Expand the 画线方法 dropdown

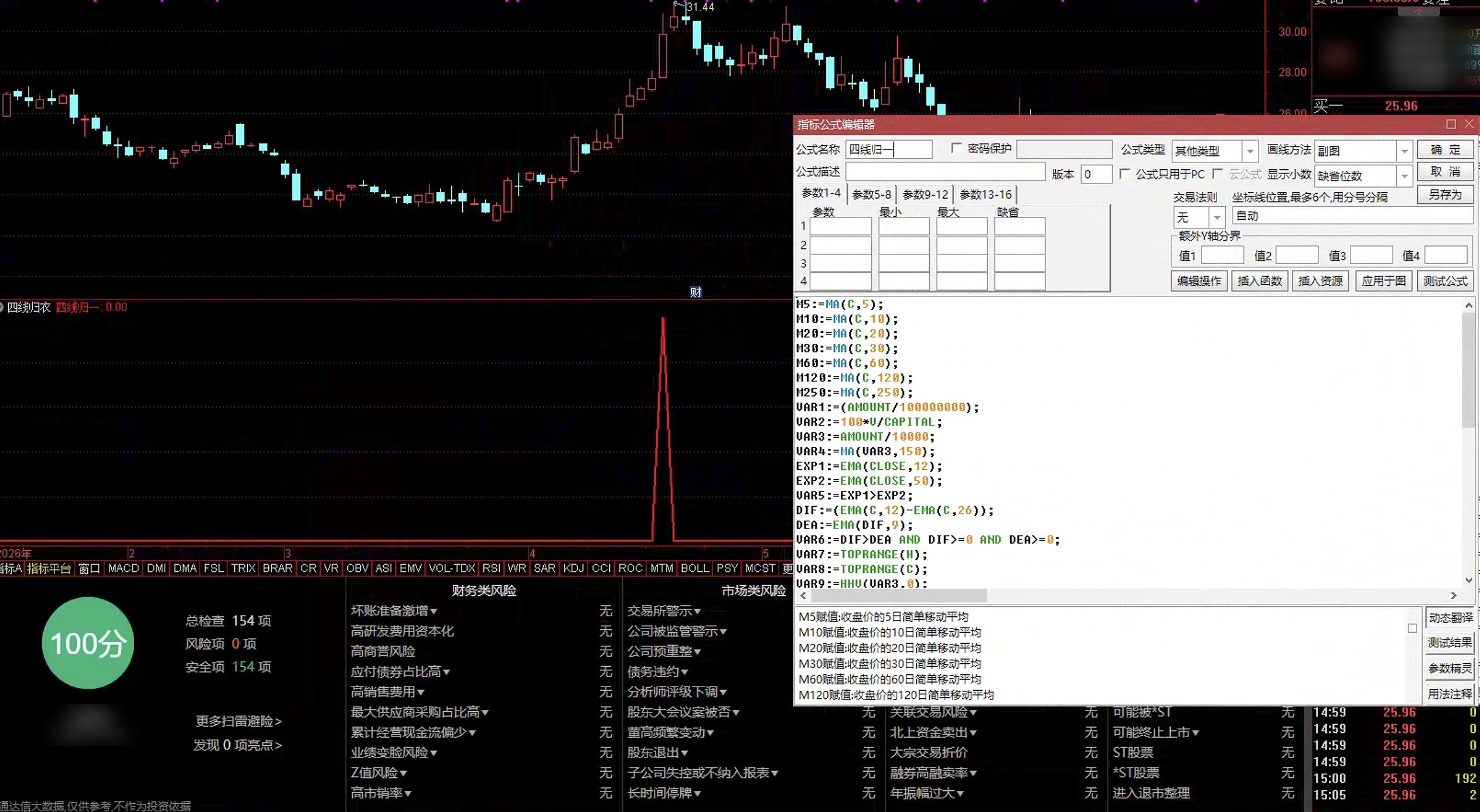point(1404,151)
